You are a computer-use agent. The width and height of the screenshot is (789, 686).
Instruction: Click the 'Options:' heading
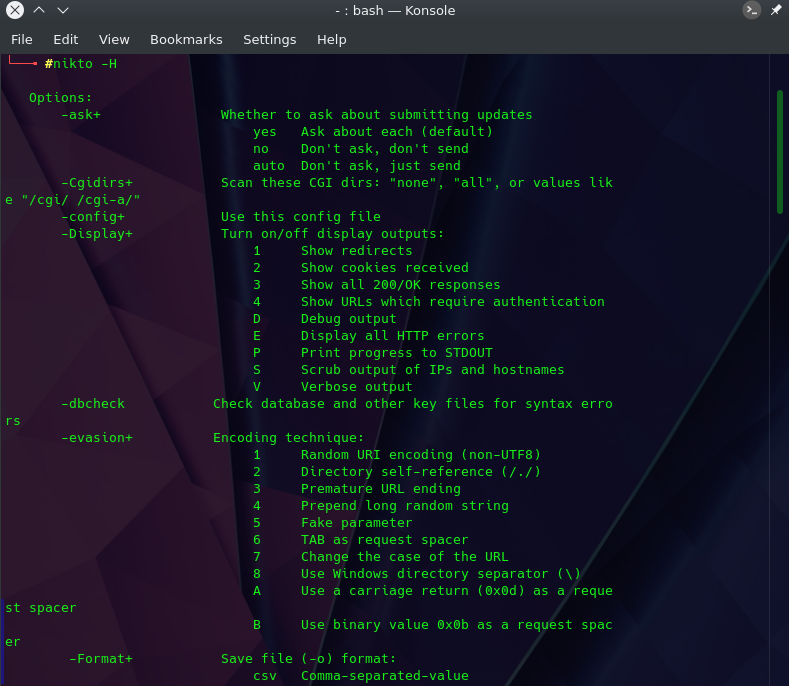pos(60,98)
